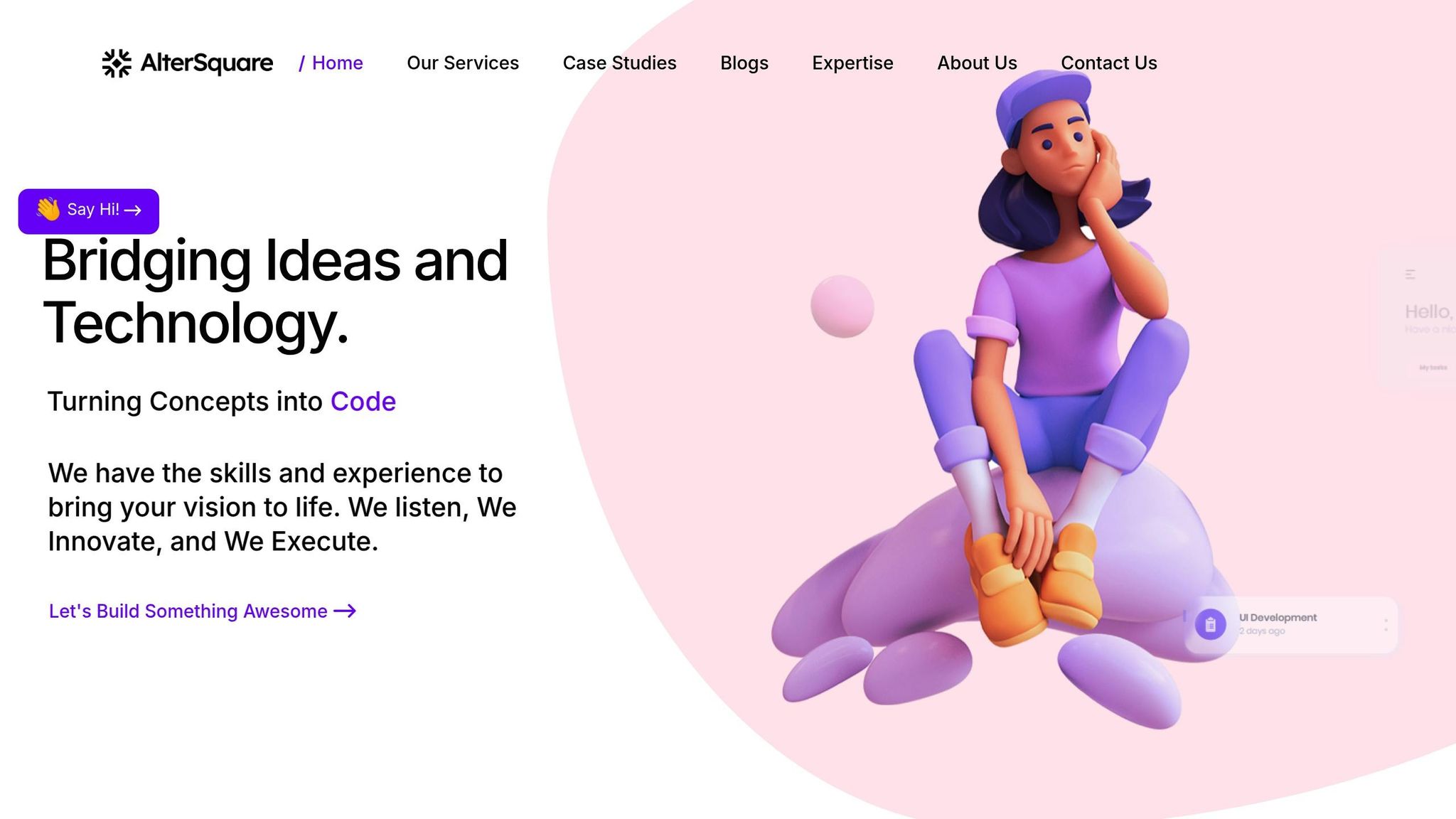Screen dimensions: 1456x819
Task: Open Our Services in navigation
Action: click(463, 63)
